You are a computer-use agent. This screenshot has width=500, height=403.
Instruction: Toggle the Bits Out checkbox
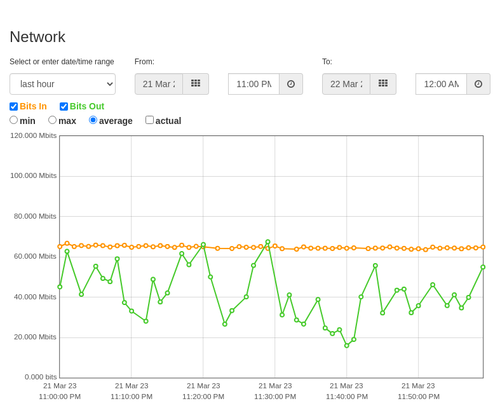[x=64, y=106]
